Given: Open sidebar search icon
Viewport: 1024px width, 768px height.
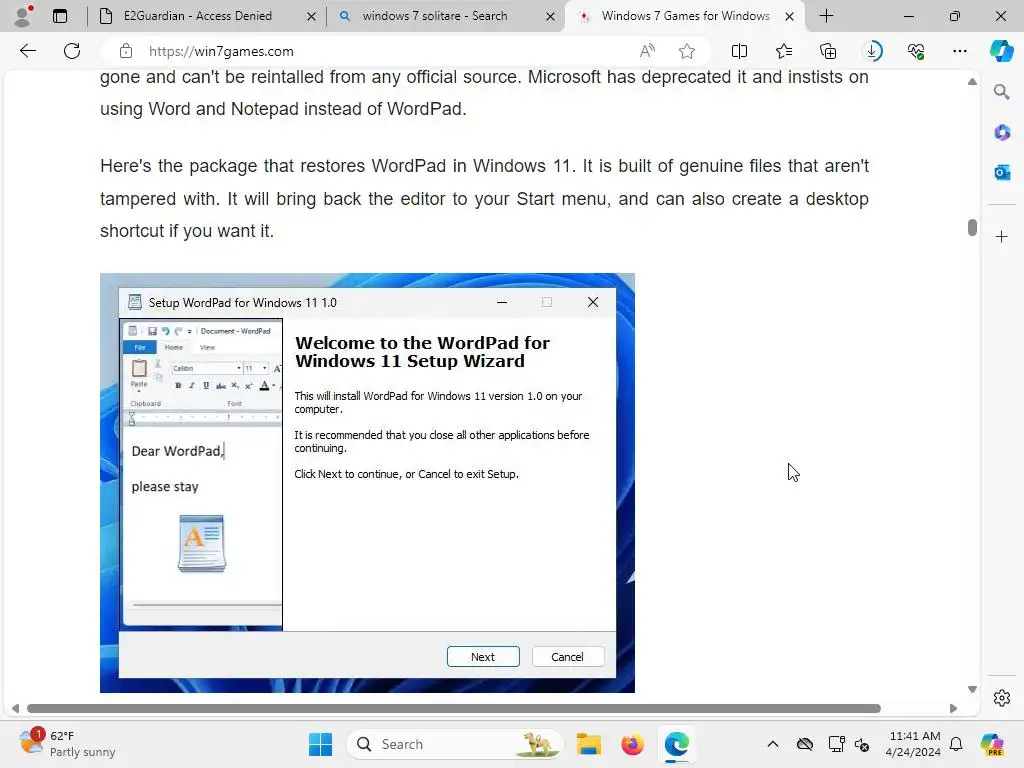Looking at the screenshot, I should point(1001,92).
